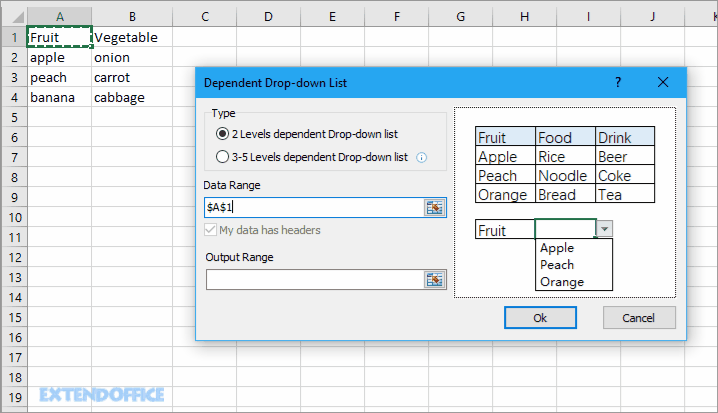Select row 4 header
This screenshot has height=413, width=718.
pos(13,97)
